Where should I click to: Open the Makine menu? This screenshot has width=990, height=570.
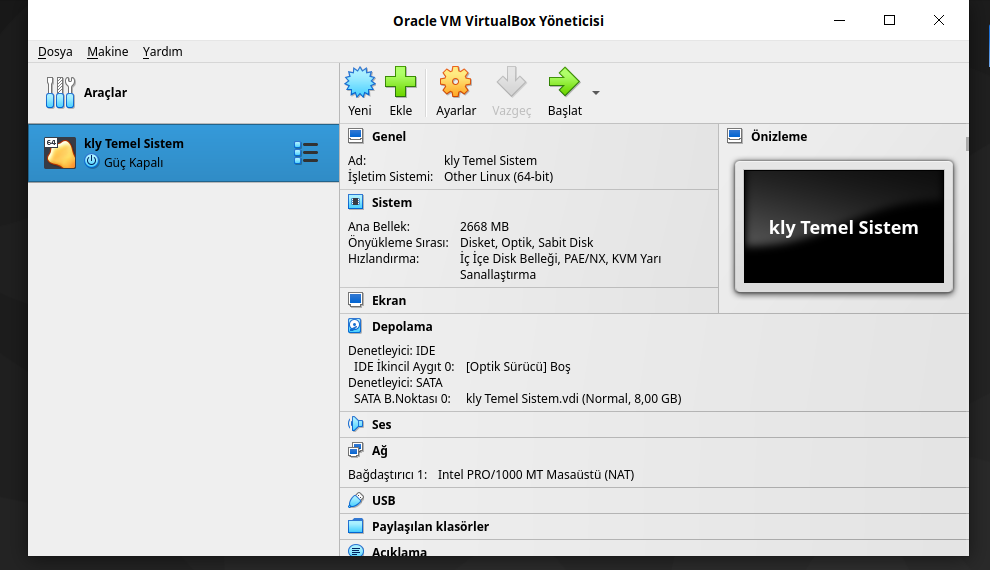click(107, 51)
